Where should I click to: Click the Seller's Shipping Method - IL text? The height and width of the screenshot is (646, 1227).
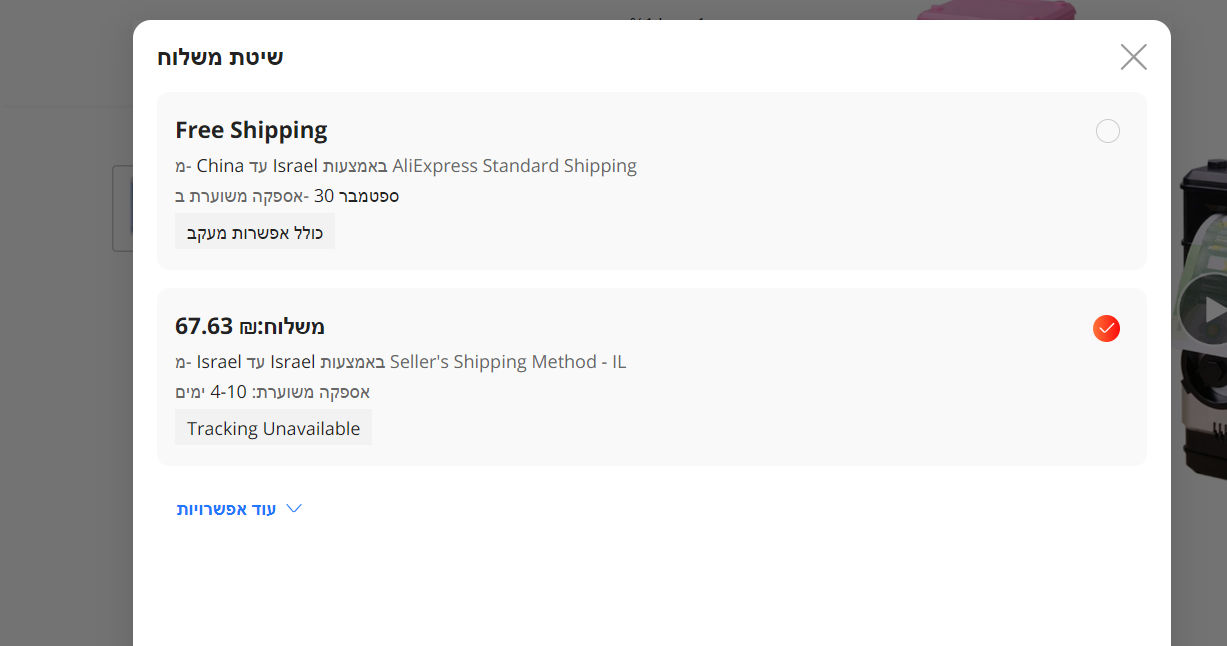[507, 362]
